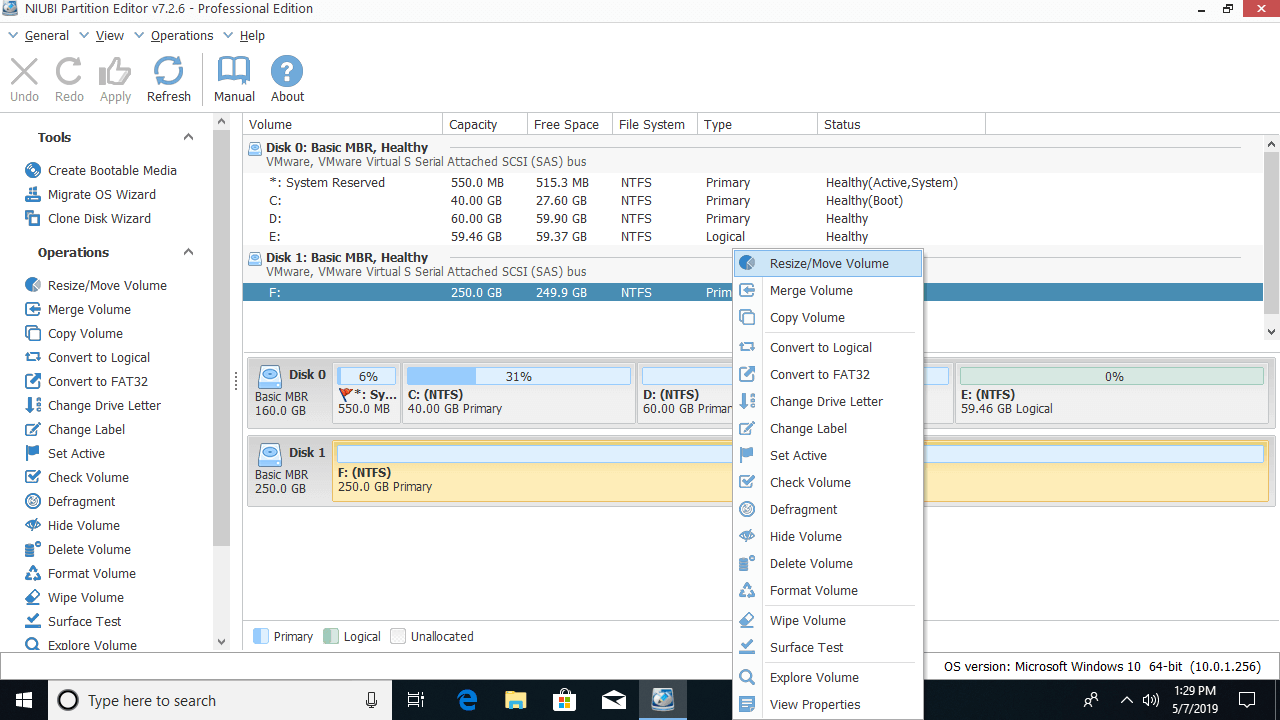Click the About question mark icon

(x=287, y=72)
